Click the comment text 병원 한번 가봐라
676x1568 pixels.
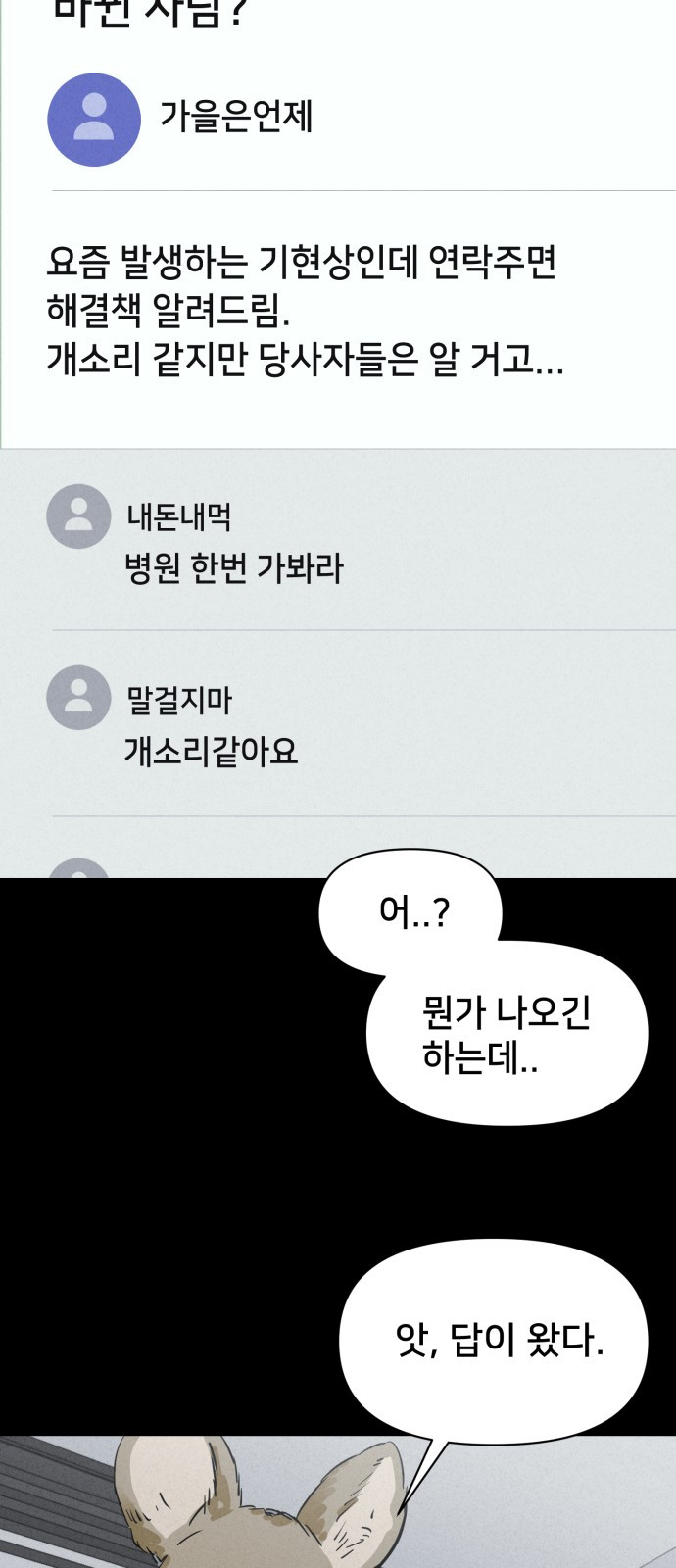coord(234,567)
